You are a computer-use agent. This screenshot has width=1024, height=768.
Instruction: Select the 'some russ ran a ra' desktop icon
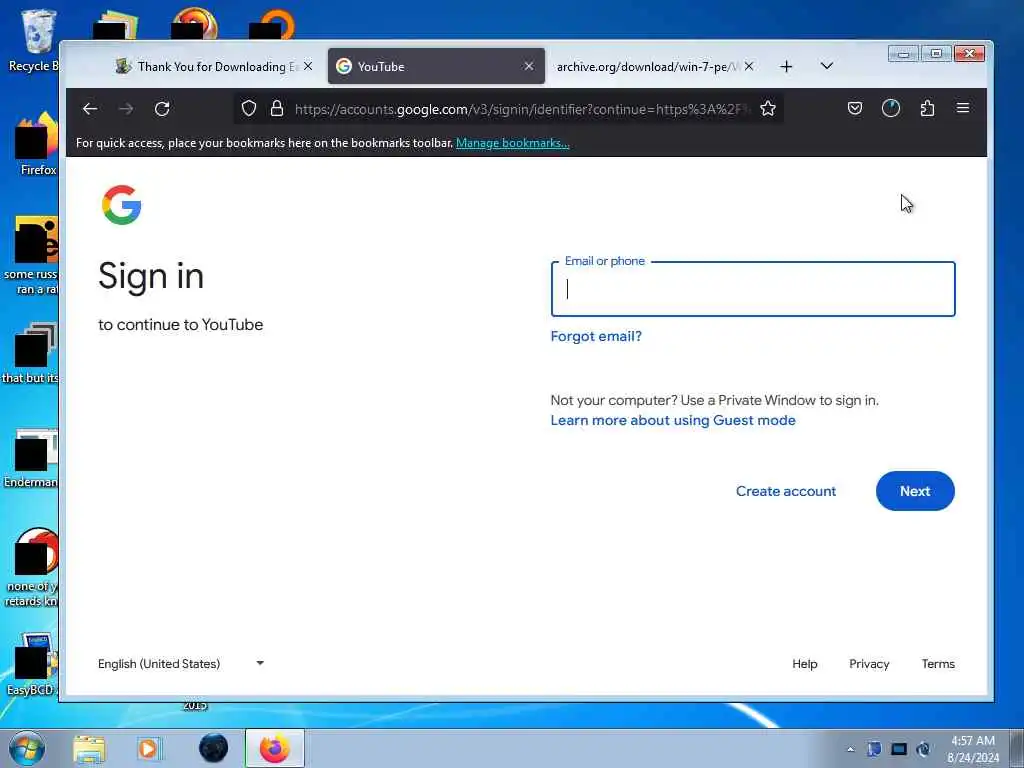point(31,256)
